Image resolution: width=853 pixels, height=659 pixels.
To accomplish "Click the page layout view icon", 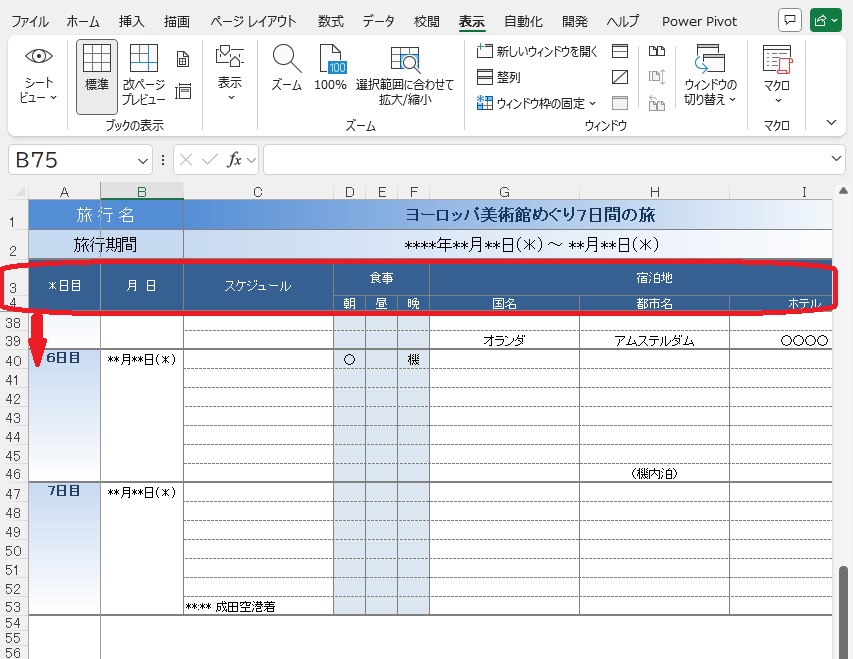I will [183, 60].
